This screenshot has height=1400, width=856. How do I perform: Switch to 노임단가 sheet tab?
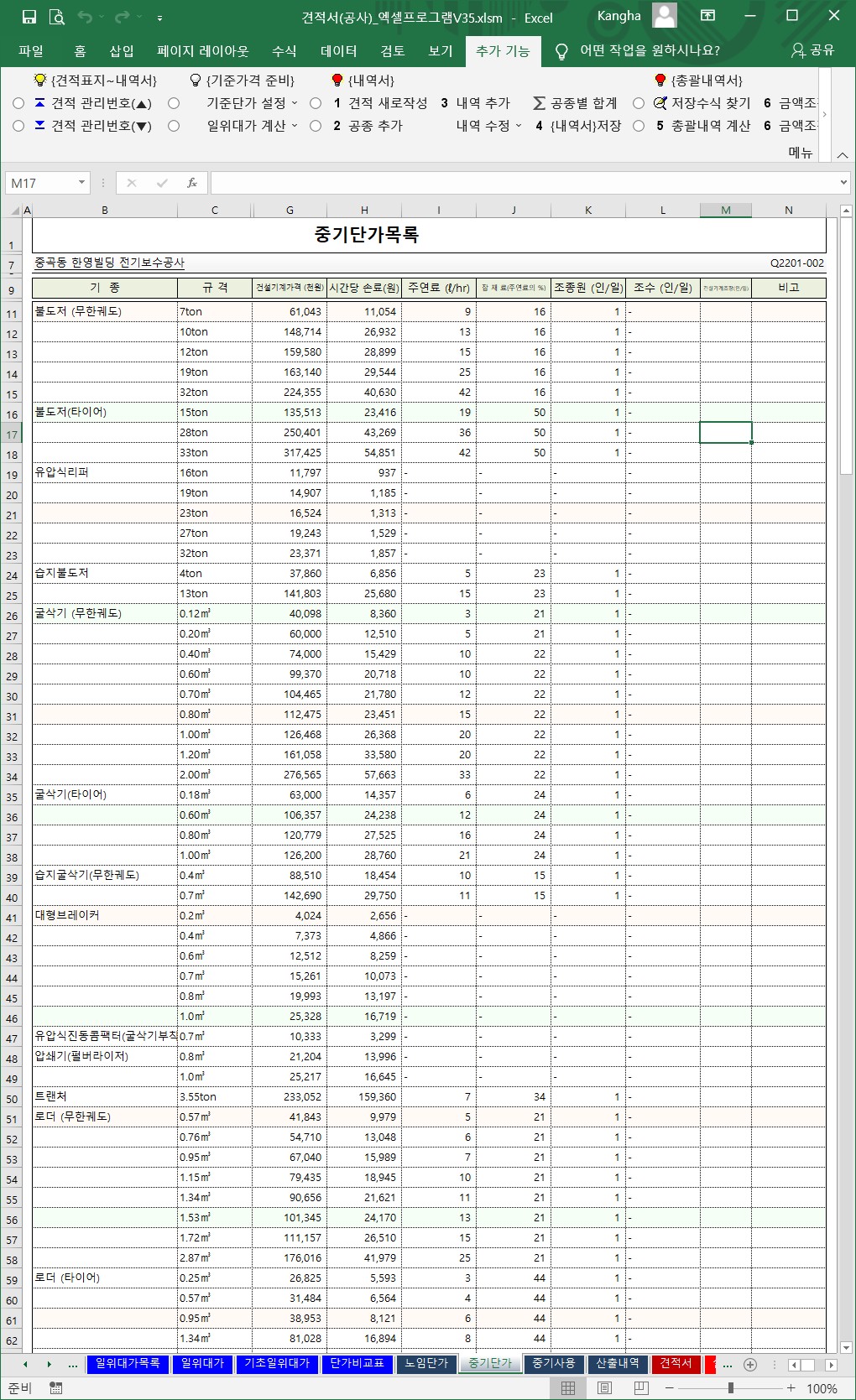pos(426,1364)
